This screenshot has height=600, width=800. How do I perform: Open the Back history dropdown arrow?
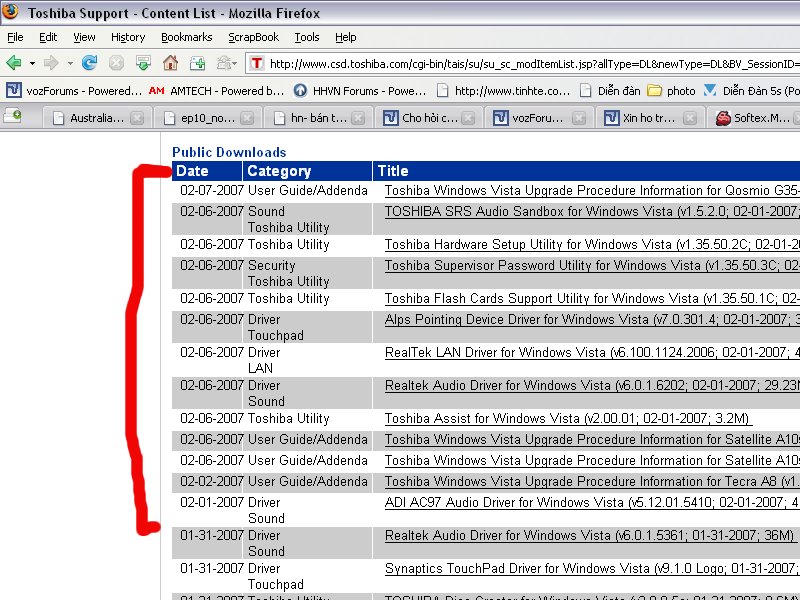(x=32, y=64)
